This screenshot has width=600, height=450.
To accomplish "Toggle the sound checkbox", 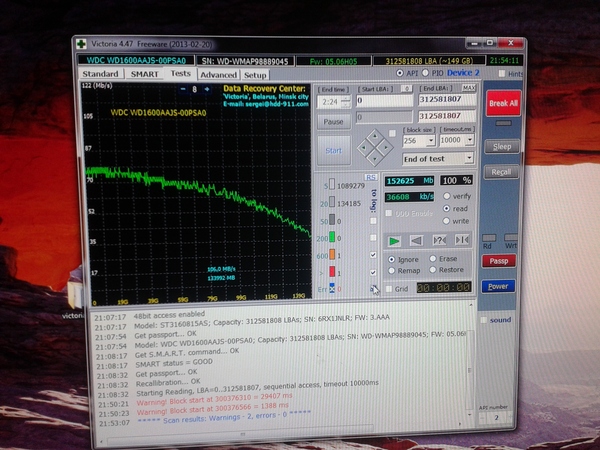I will click(485, 320).
